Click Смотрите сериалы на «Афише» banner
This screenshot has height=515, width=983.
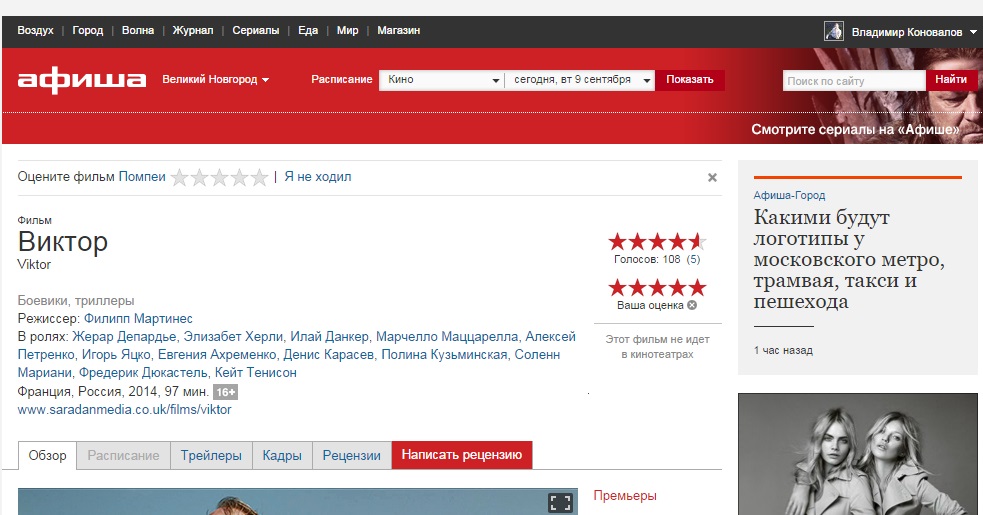(x=855, y=130)
